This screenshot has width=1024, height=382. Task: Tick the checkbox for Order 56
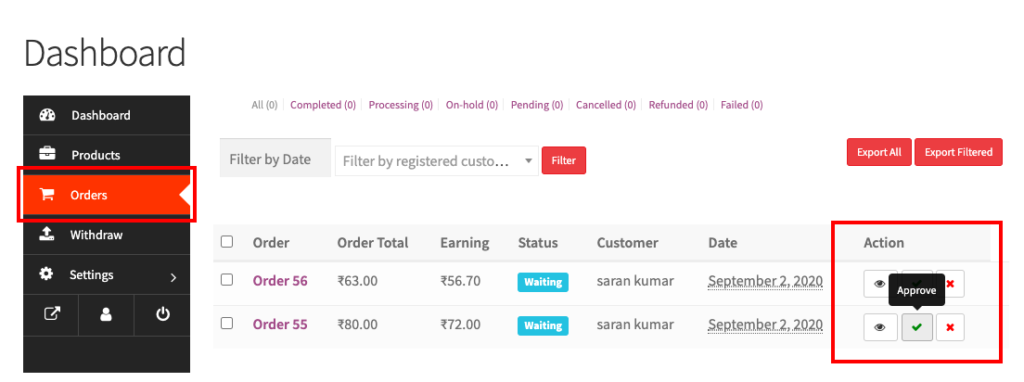coord(227,280)
